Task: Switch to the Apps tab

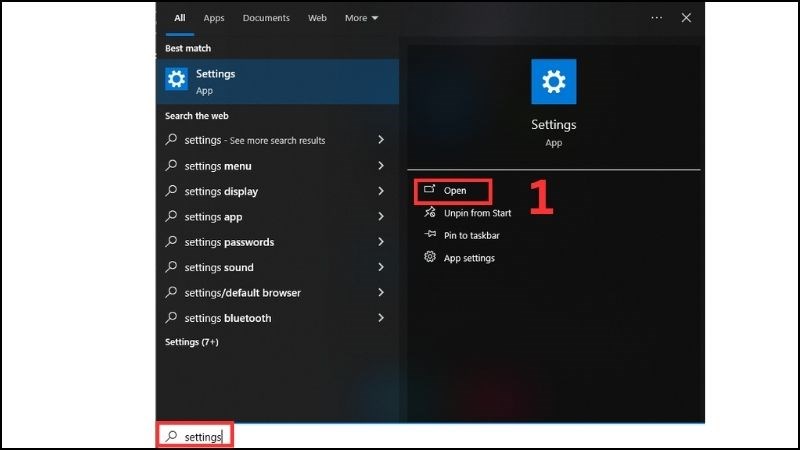Action: pyautogui.click(x=214, y=18)
